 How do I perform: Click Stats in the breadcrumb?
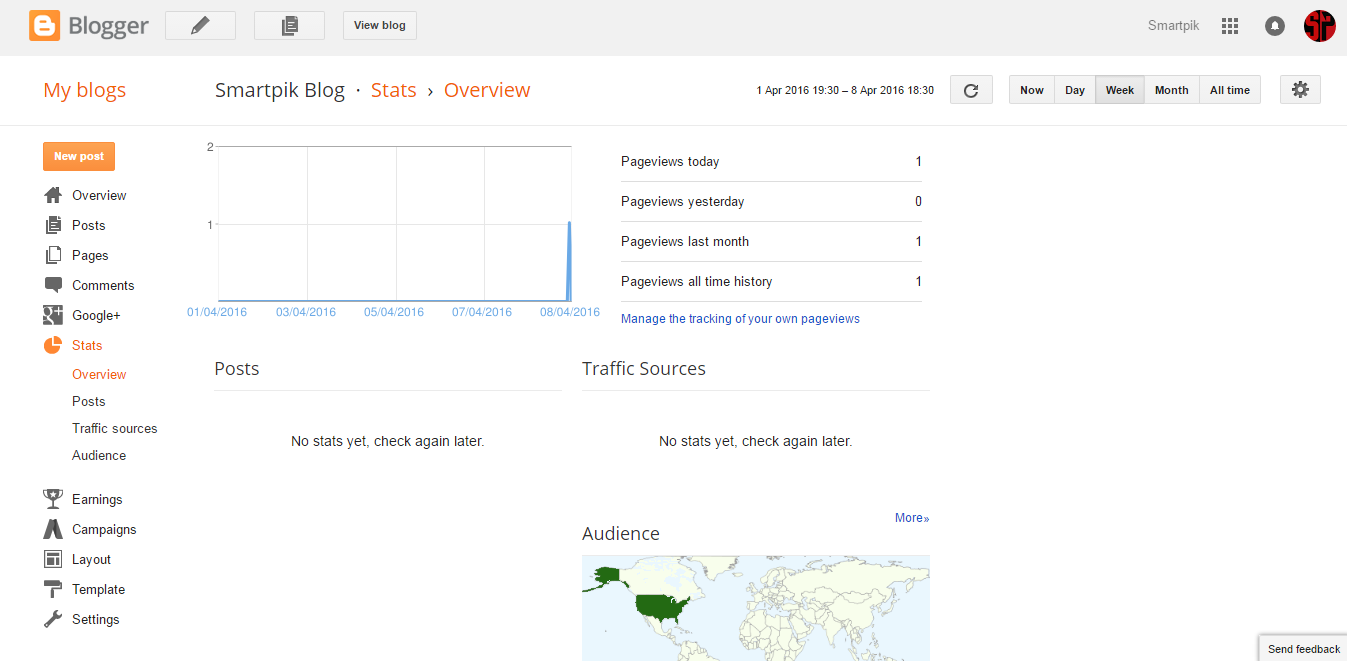point(393,90)
